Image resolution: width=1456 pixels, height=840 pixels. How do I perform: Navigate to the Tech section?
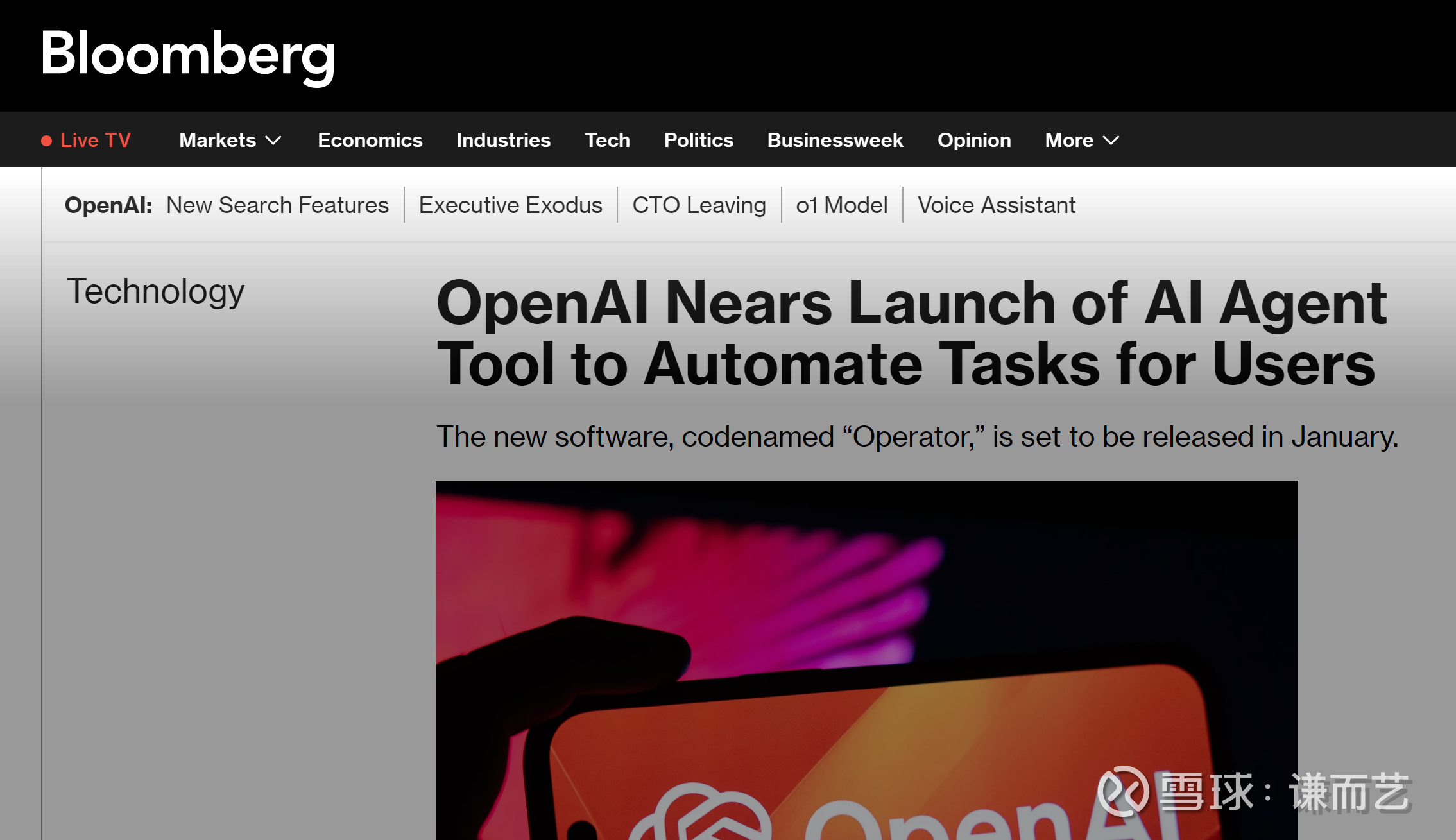click(607, 141)
